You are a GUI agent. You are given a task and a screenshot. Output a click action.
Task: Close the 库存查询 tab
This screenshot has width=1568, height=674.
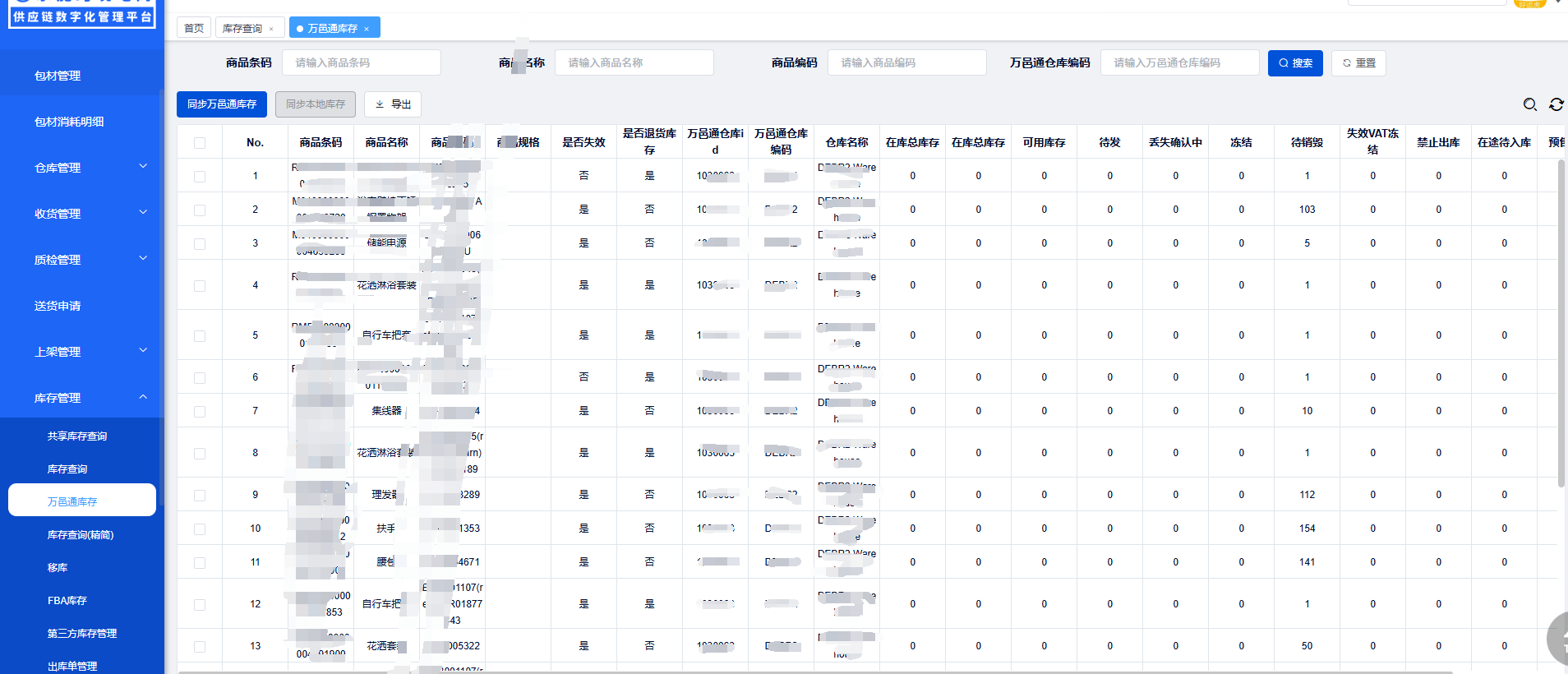(x=271, y=29)
